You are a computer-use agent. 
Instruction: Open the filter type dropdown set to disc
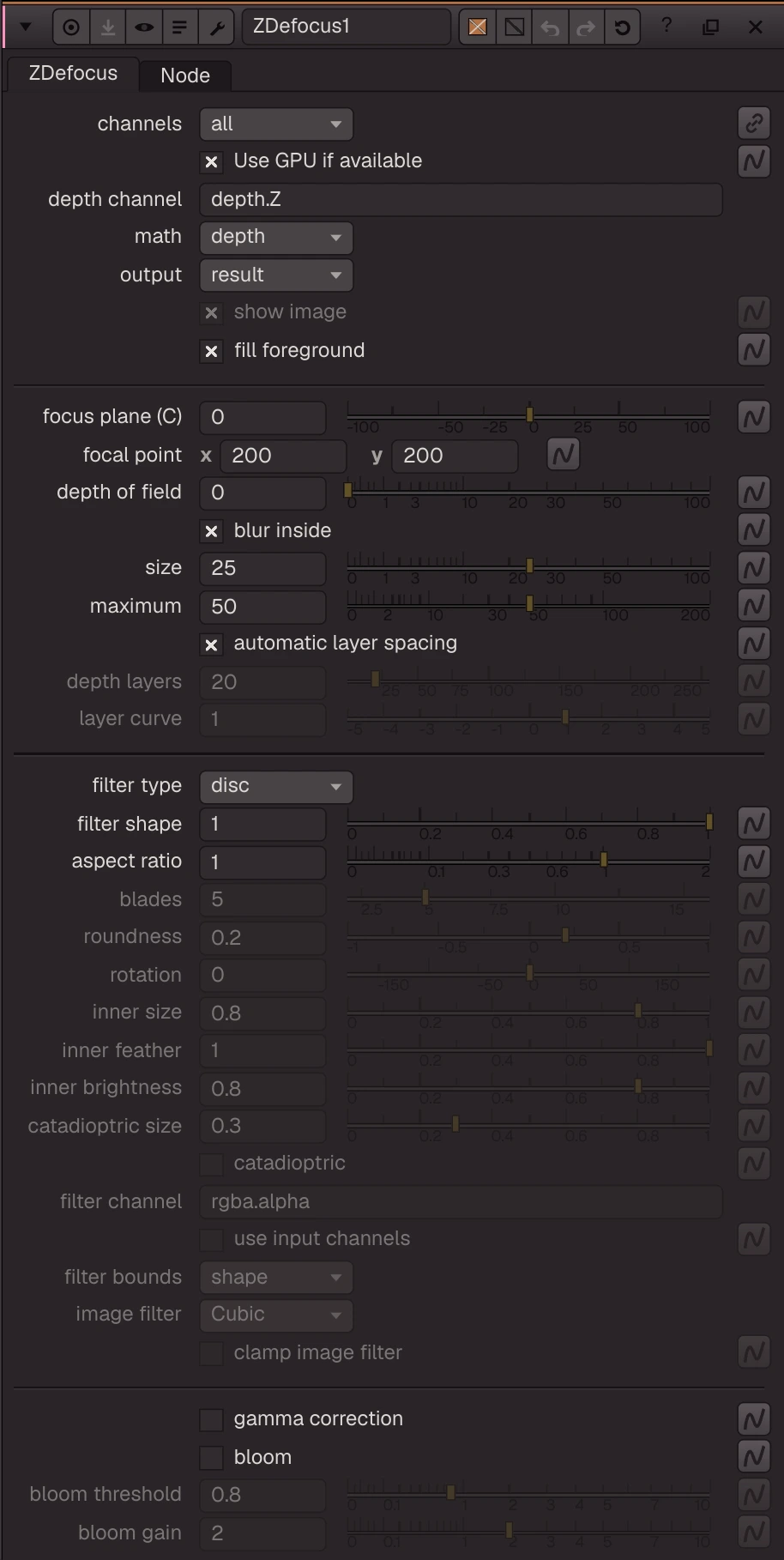pos(276,786)
